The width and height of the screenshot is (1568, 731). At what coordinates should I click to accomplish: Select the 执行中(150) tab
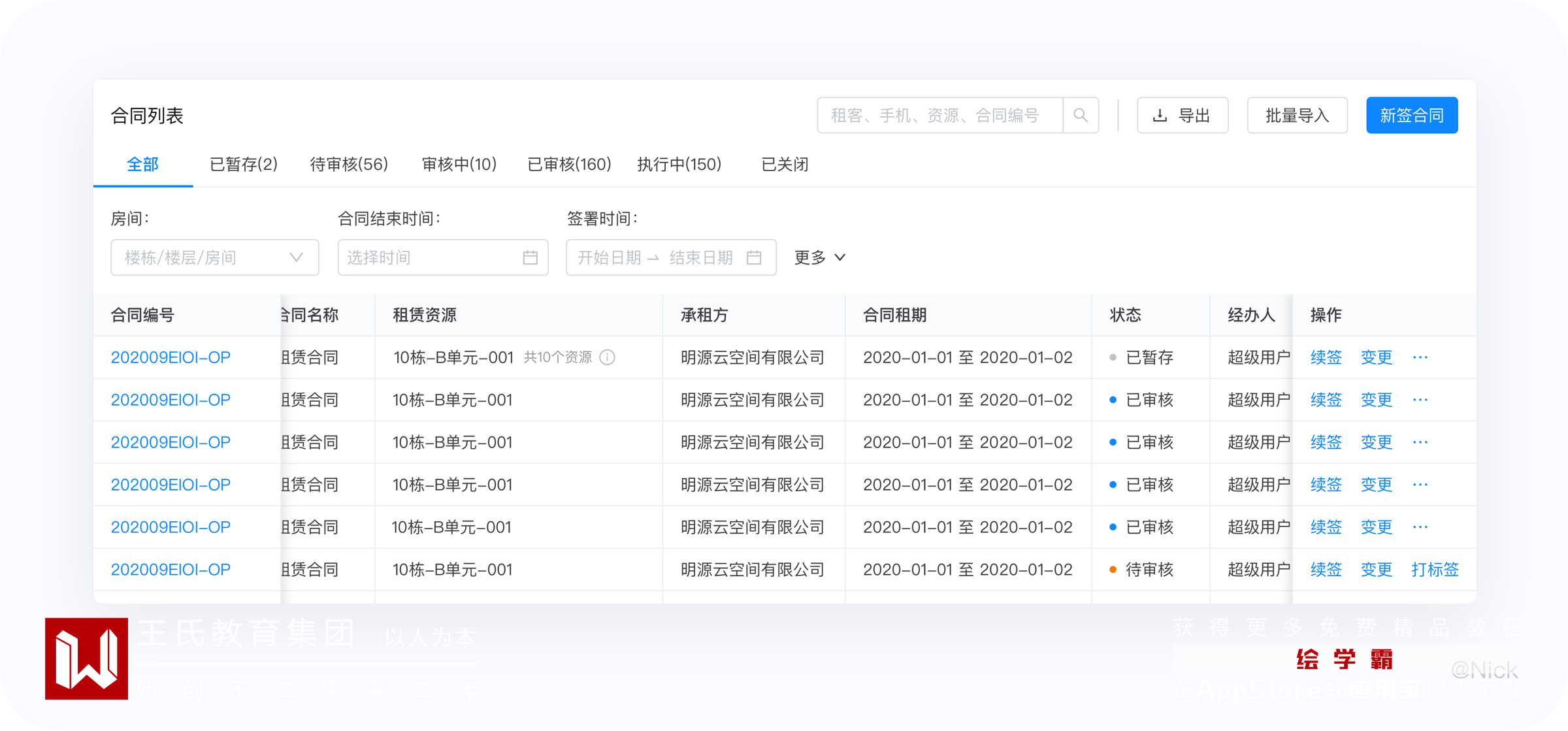[679, 165]
